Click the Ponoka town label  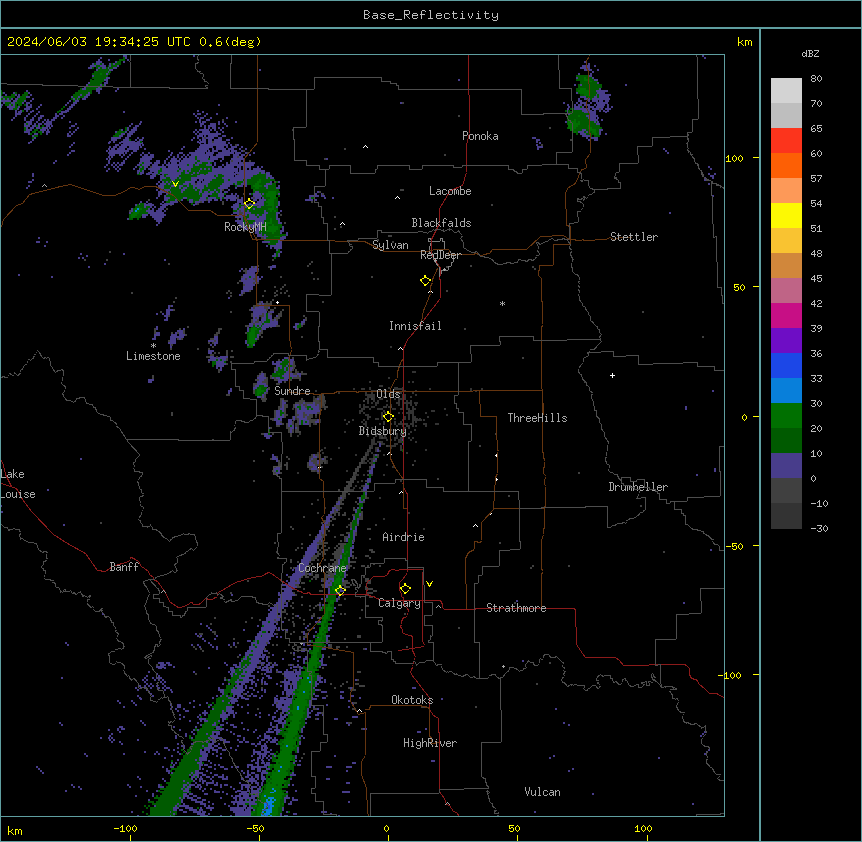coord(480,136)
